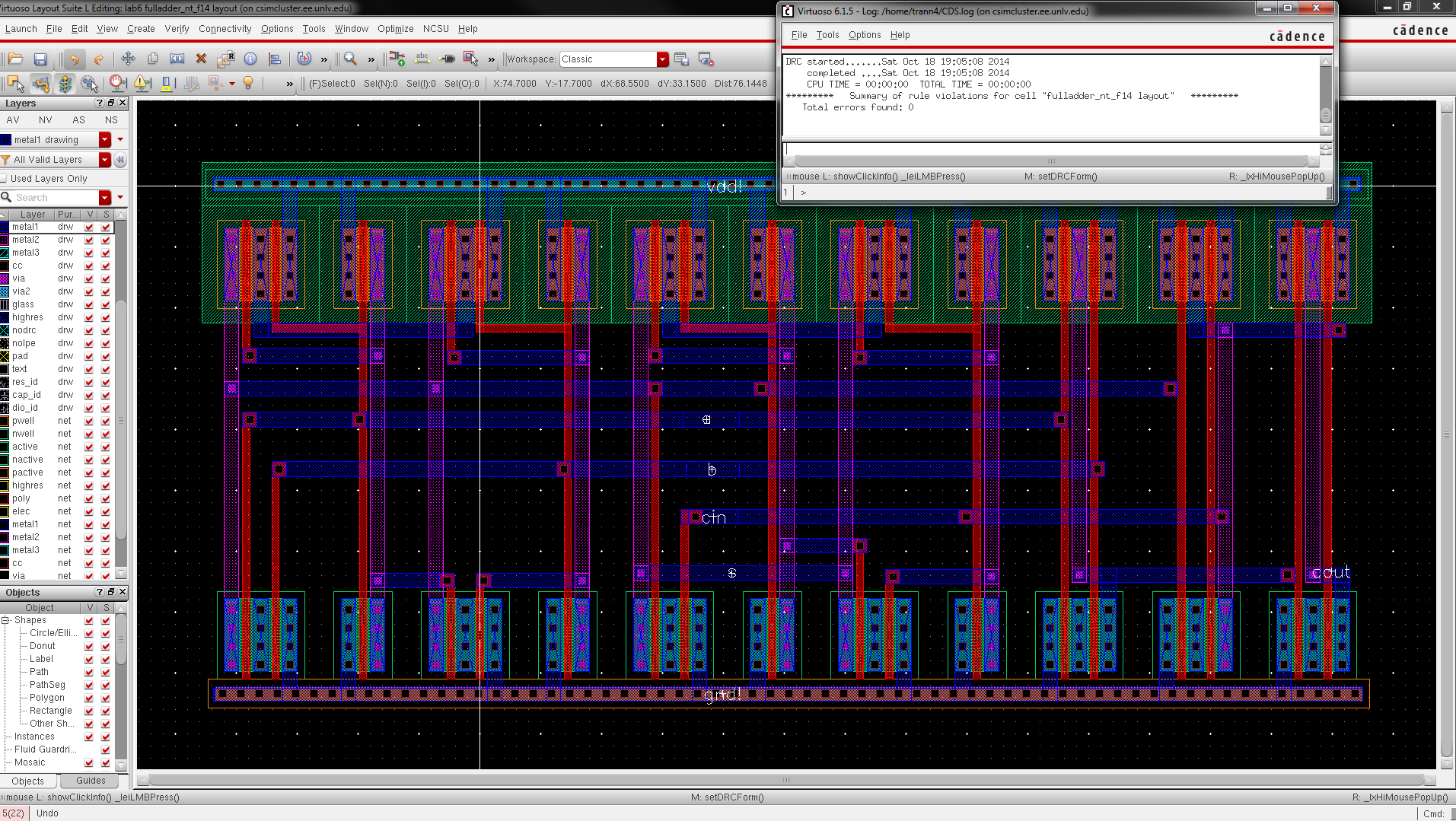Open the Connectivity menu
The image size is (1456, 821).
point(225,29)
